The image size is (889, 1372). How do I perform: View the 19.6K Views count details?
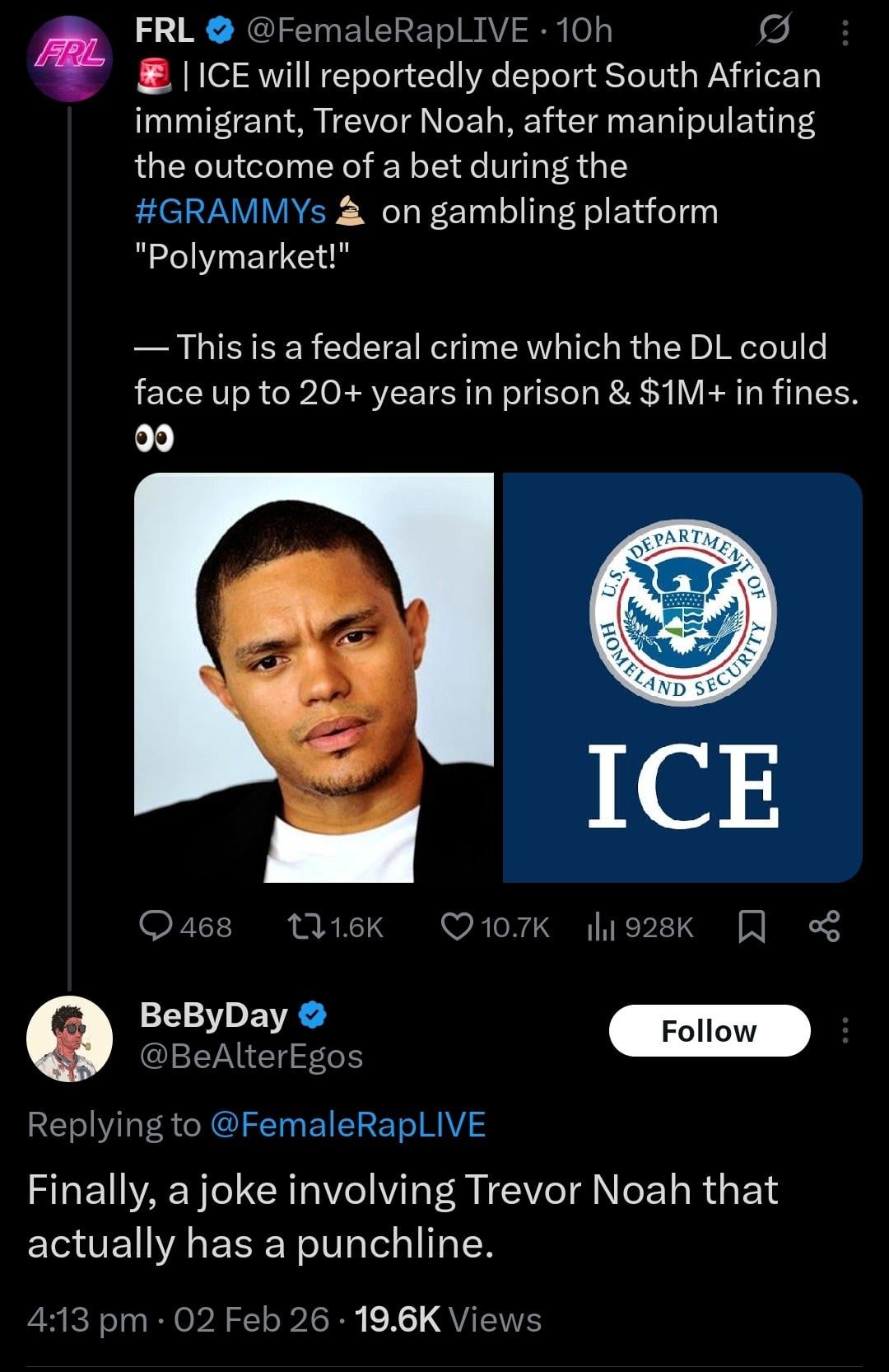[449, 1319]
